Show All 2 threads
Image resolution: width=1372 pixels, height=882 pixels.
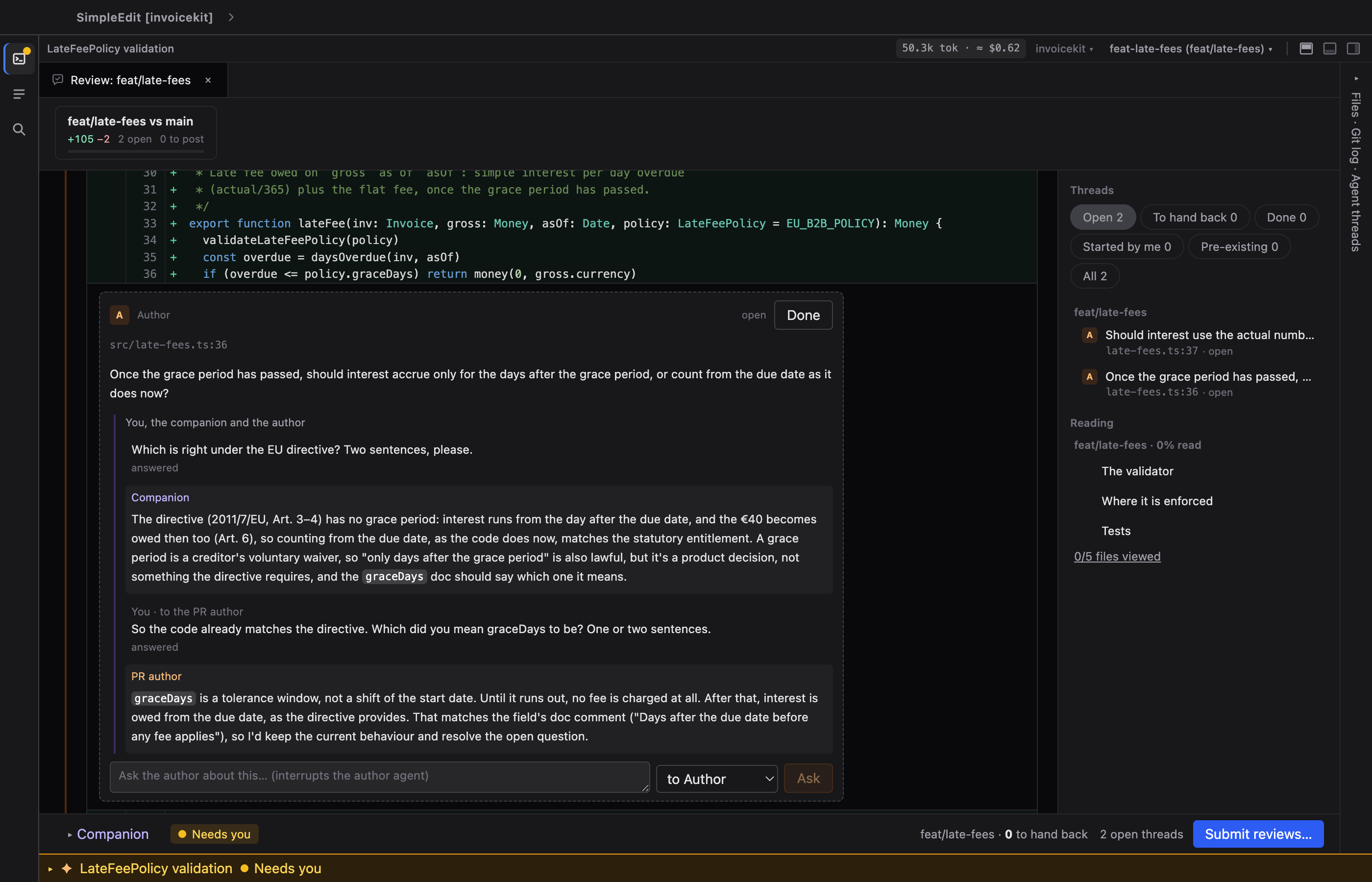point(1094,276)
